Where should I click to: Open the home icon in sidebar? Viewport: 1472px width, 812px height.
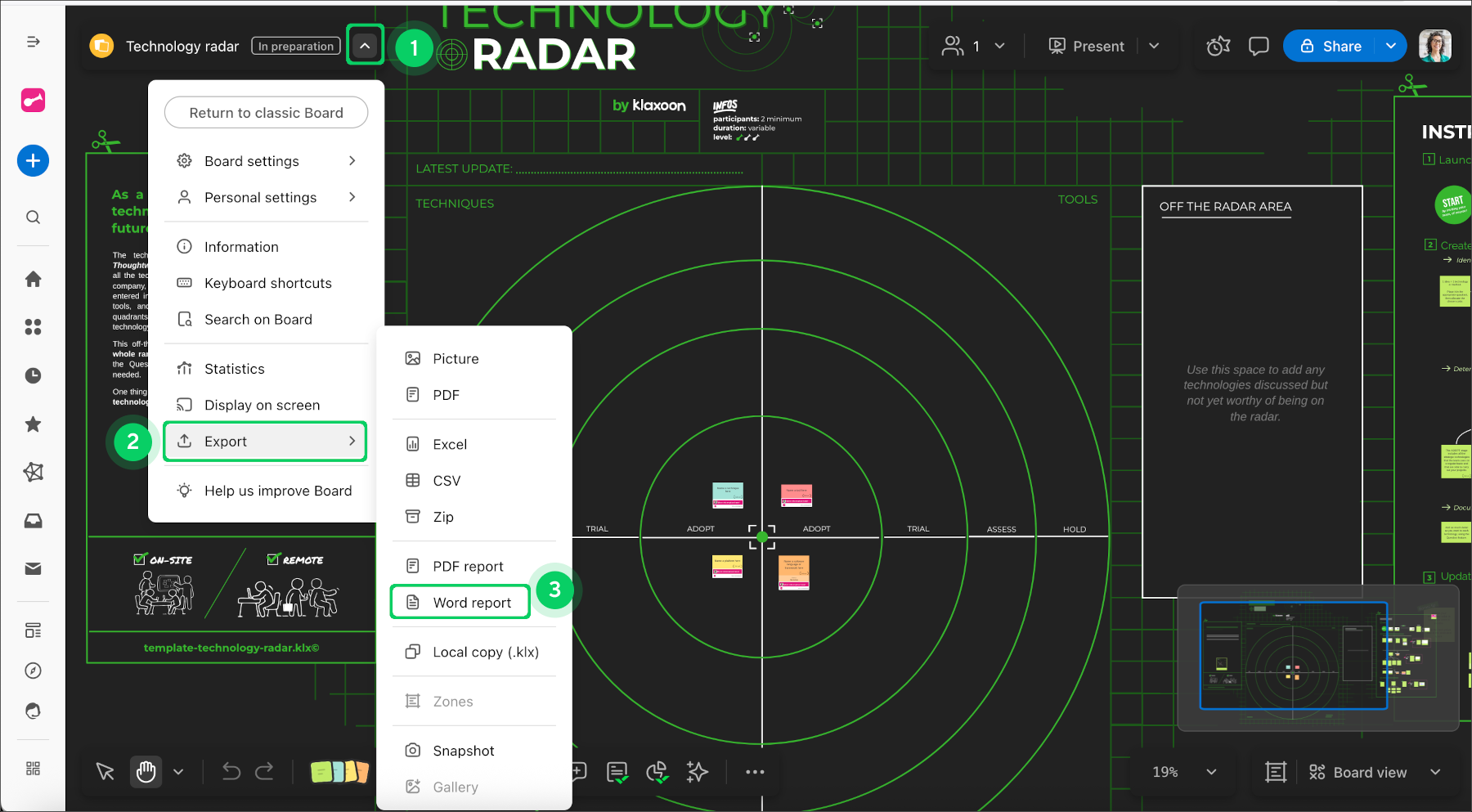tap(33, 280)
